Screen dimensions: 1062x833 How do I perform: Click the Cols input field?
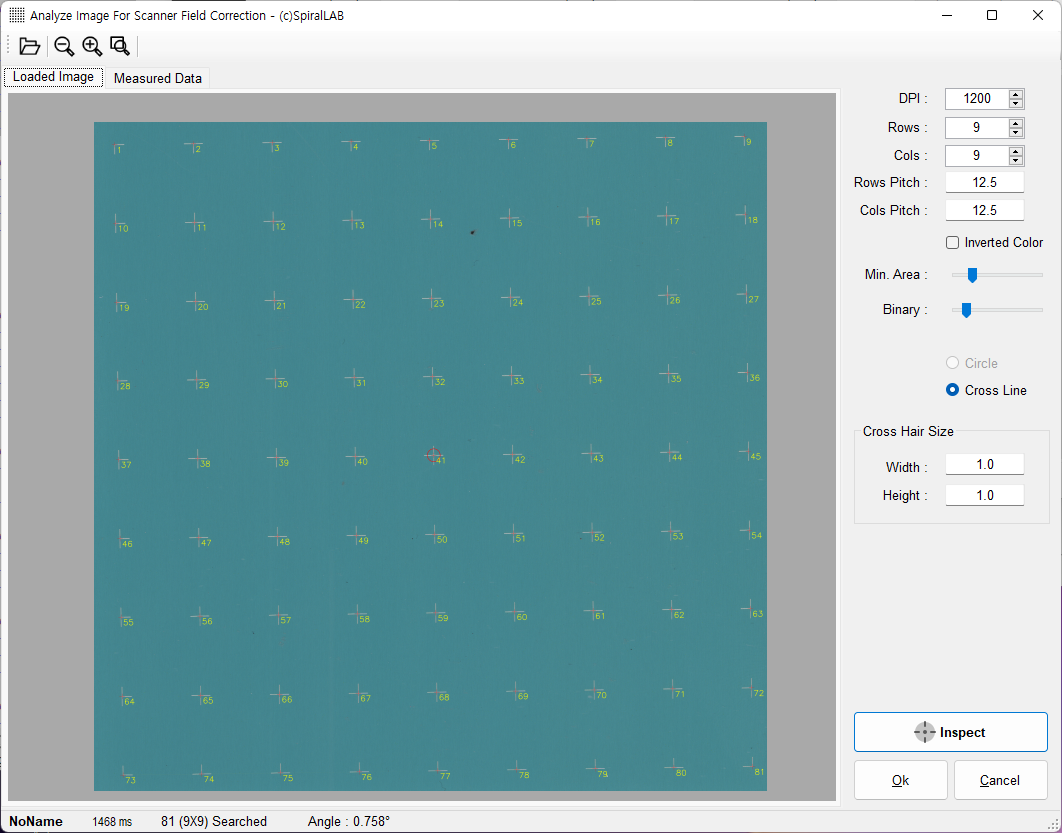(977, 156)
